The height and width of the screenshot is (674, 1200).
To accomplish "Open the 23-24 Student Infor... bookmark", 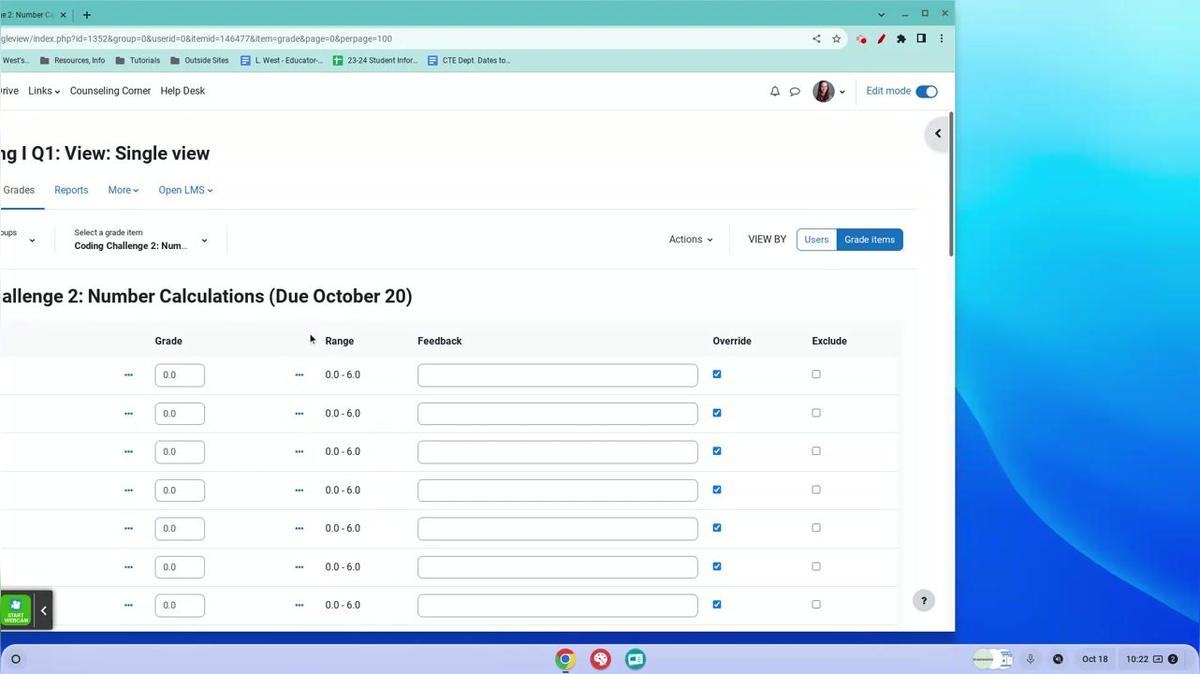I will (x=376, y=60).
